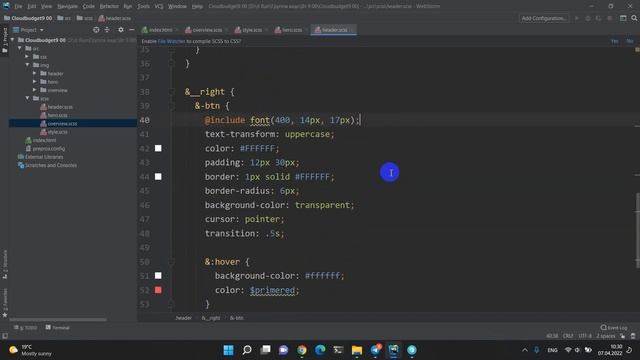
Task: Open the Windows Start menu
Action: [229, 350]
